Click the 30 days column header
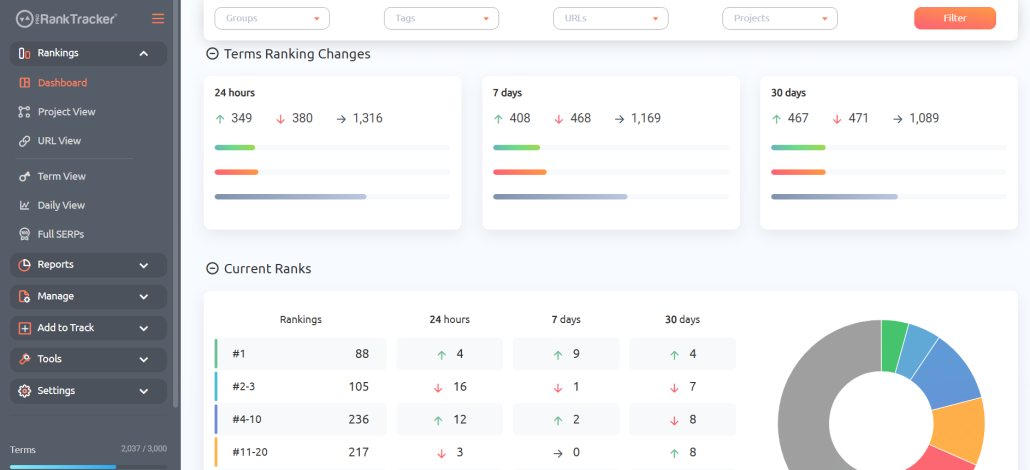Viewport: 1030px width, 470px height. (683, 319)
